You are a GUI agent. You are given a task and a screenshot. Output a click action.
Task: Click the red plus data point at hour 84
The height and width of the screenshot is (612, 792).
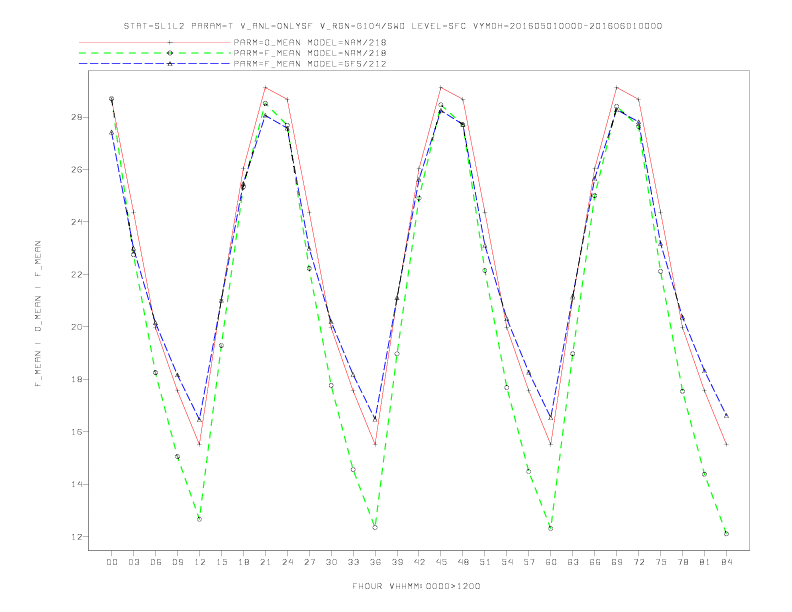726,444
